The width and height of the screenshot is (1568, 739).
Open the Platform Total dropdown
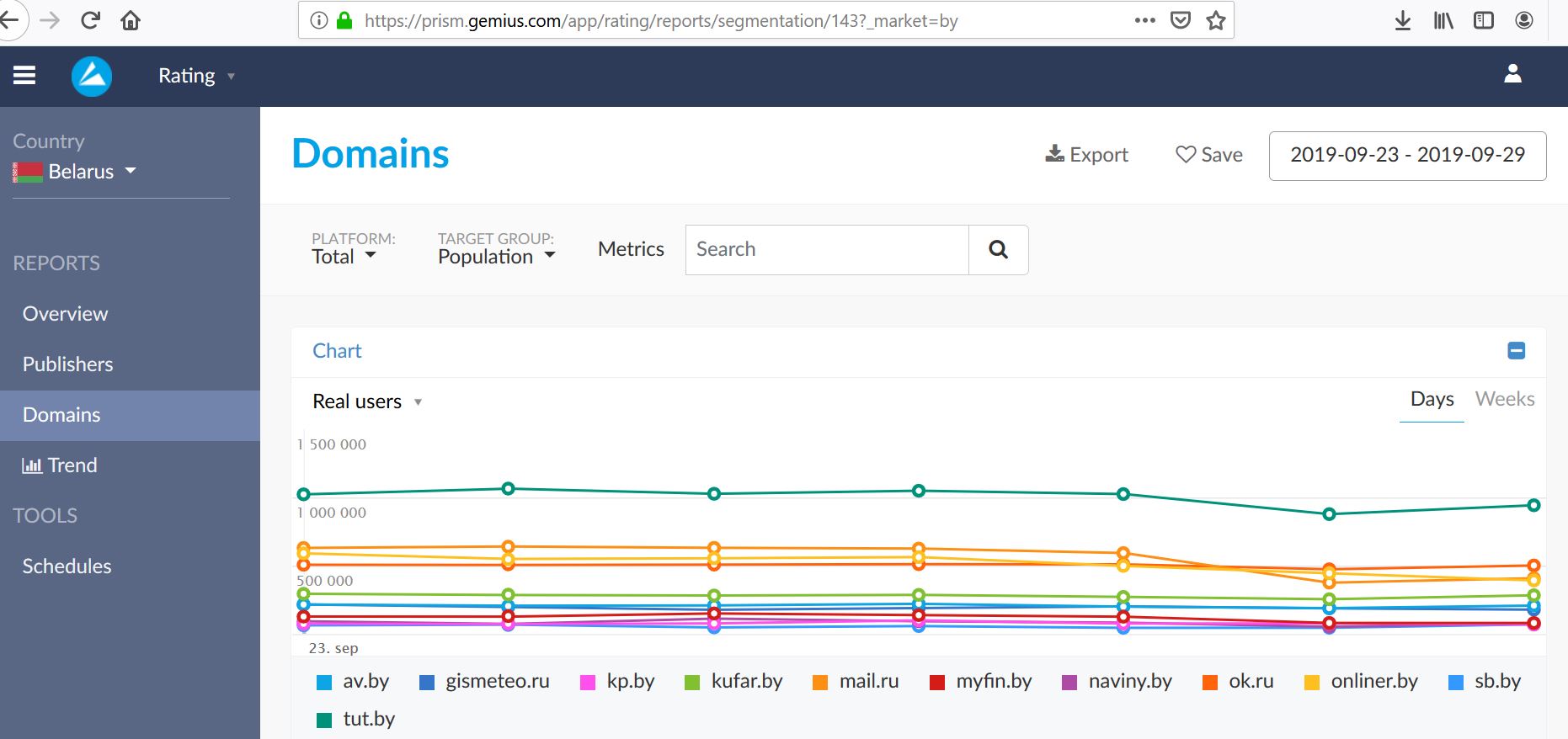[344, 257]
